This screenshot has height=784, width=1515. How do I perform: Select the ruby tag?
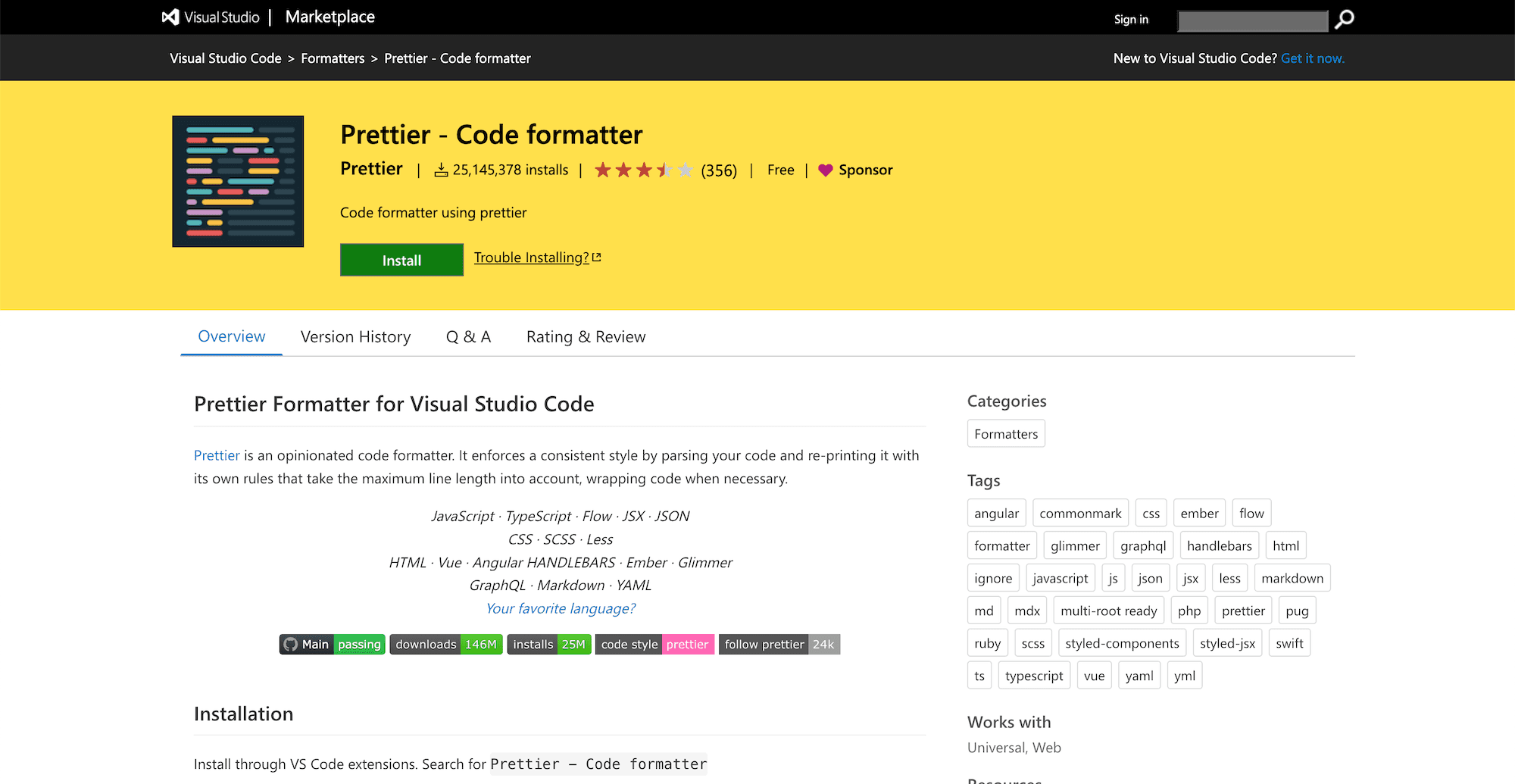pos(988,644)
